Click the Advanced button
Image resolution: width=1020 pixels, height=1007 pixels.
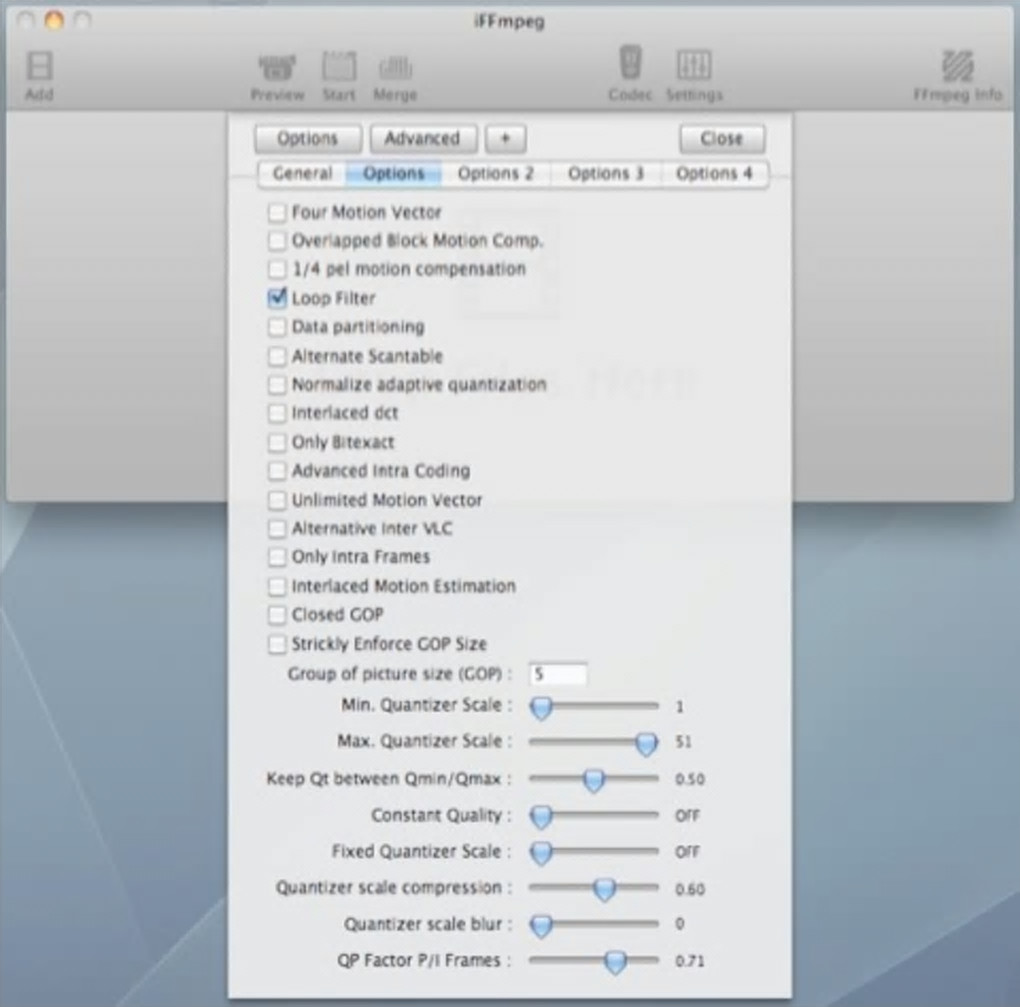(x=423, y=139)
